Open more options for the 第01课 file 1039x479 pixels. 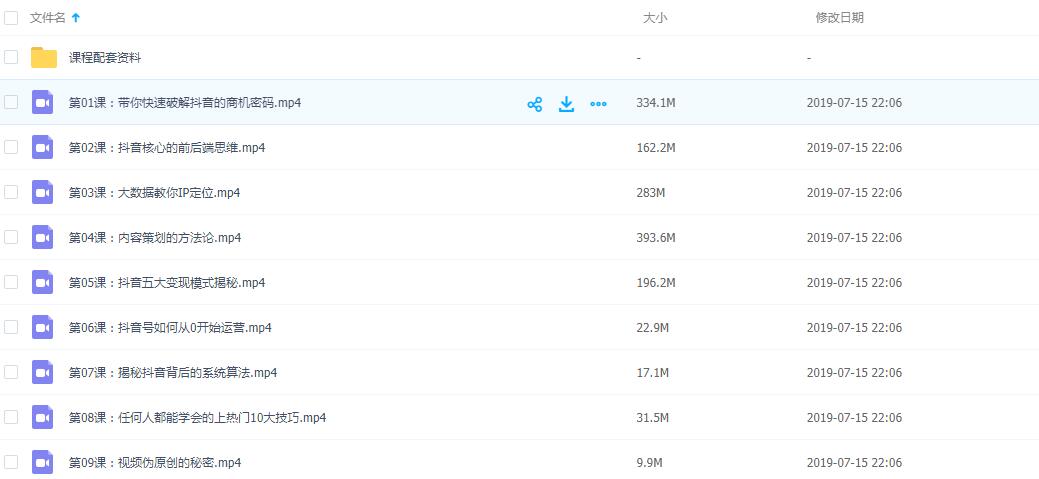point(598,103)
